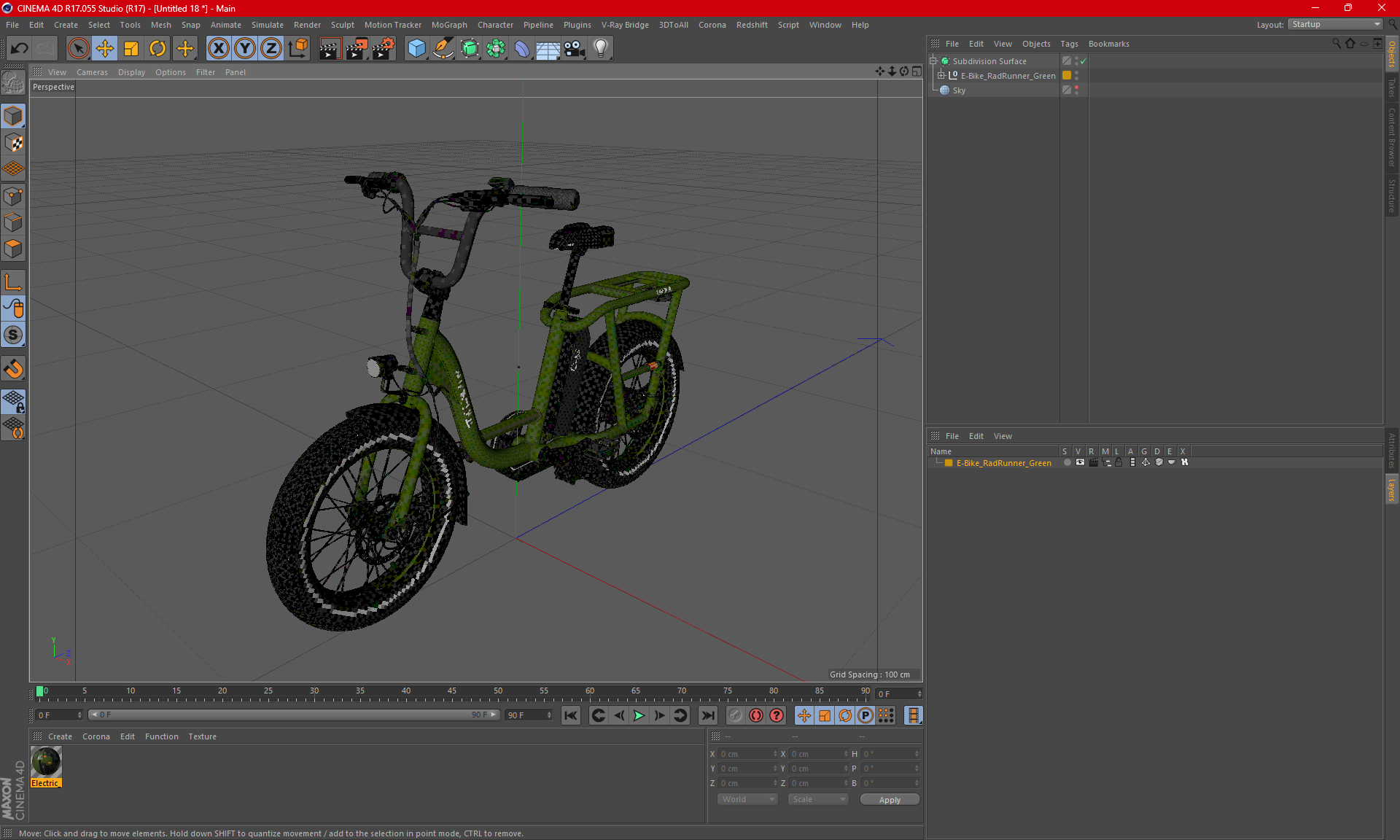
Task: Toggle the X axis lock
Action: click(x=218, y=49)
